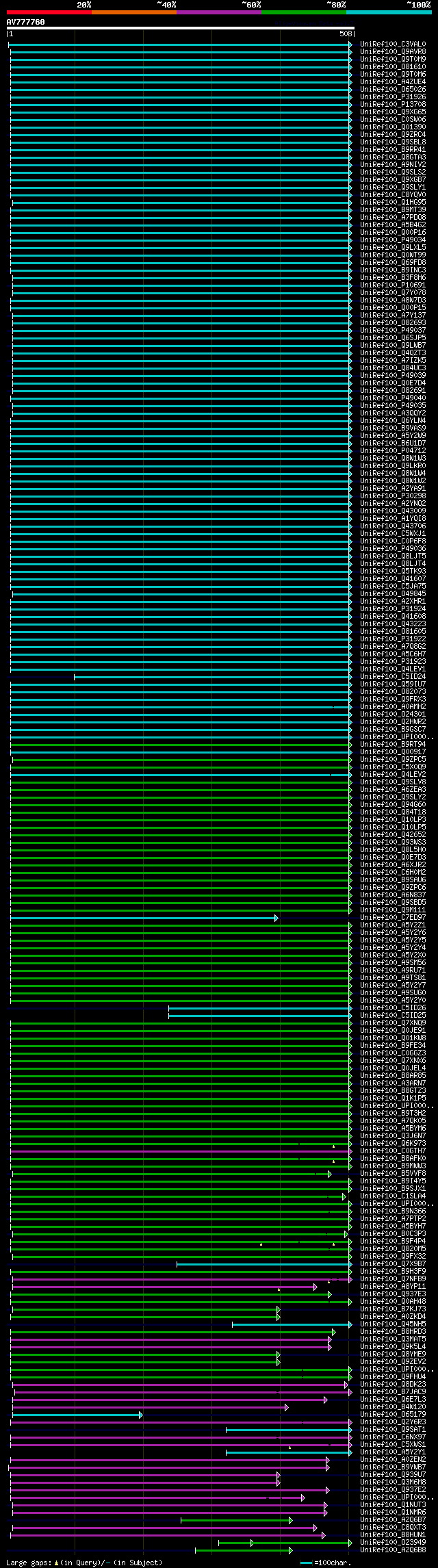
Task: Click UniRef100_A9TS81 hit
Action: click(x=393, y=977)
